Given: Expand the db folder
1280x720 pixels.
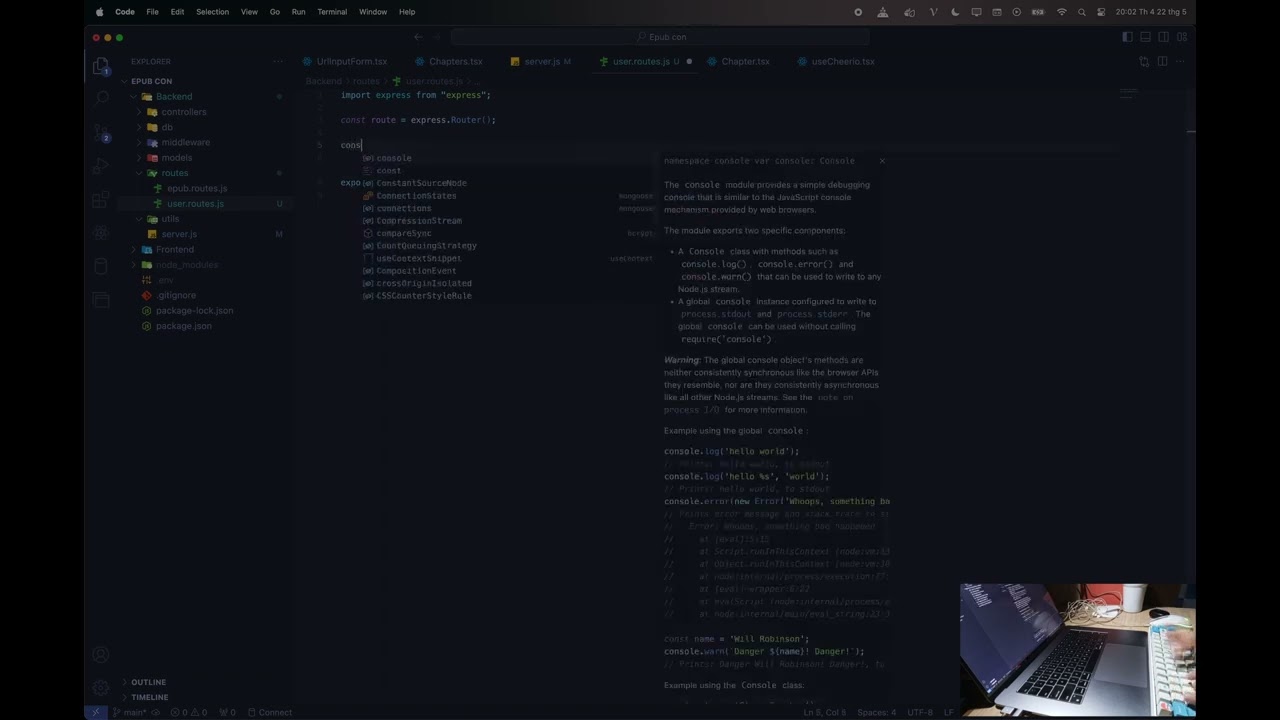Looking at the screenshot, I should (167, 127).
